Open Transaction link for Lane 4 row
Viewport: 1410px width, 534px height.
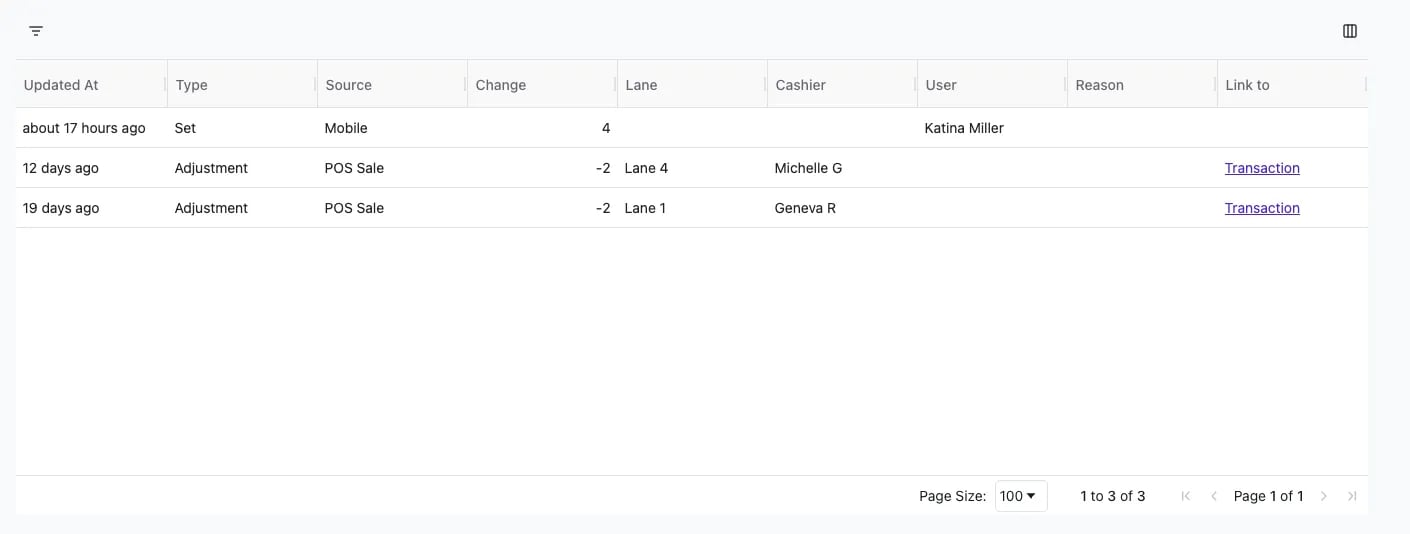(x=1262, y=168)
